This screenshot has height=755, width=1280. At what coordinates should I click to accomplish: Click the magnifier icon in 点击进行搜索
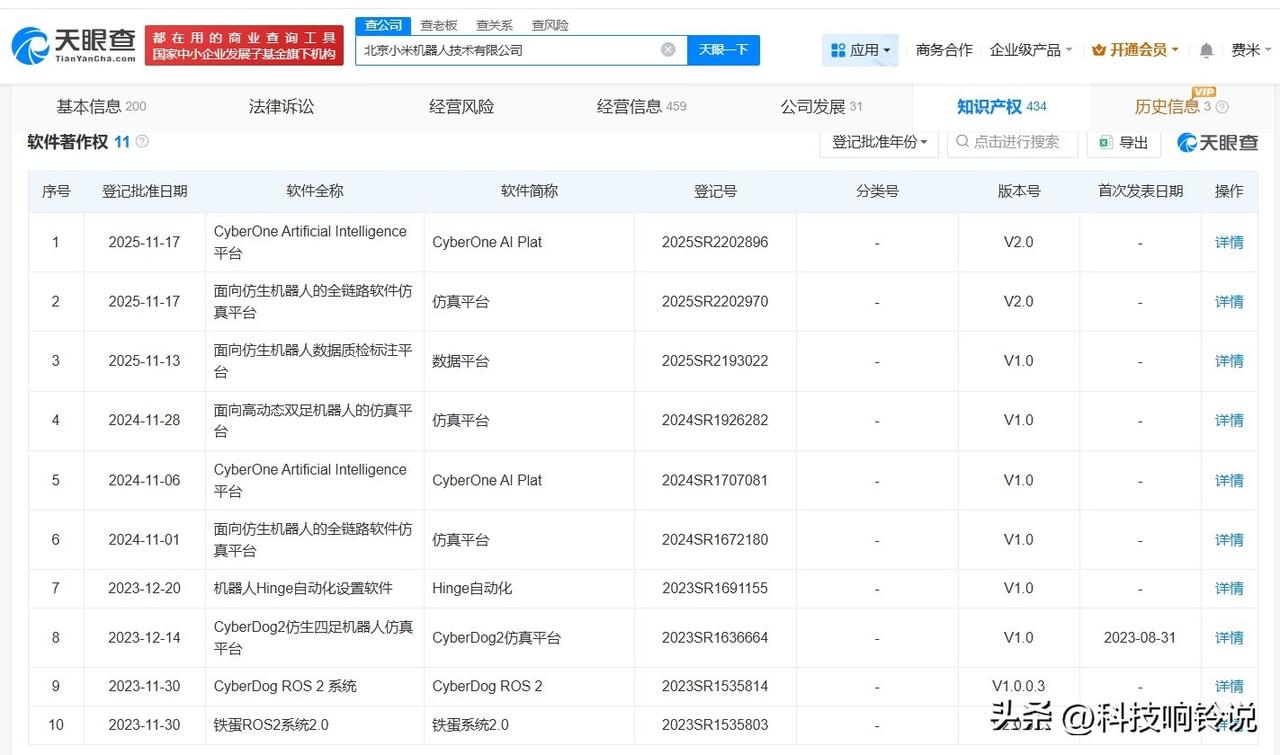click(962, 142)
